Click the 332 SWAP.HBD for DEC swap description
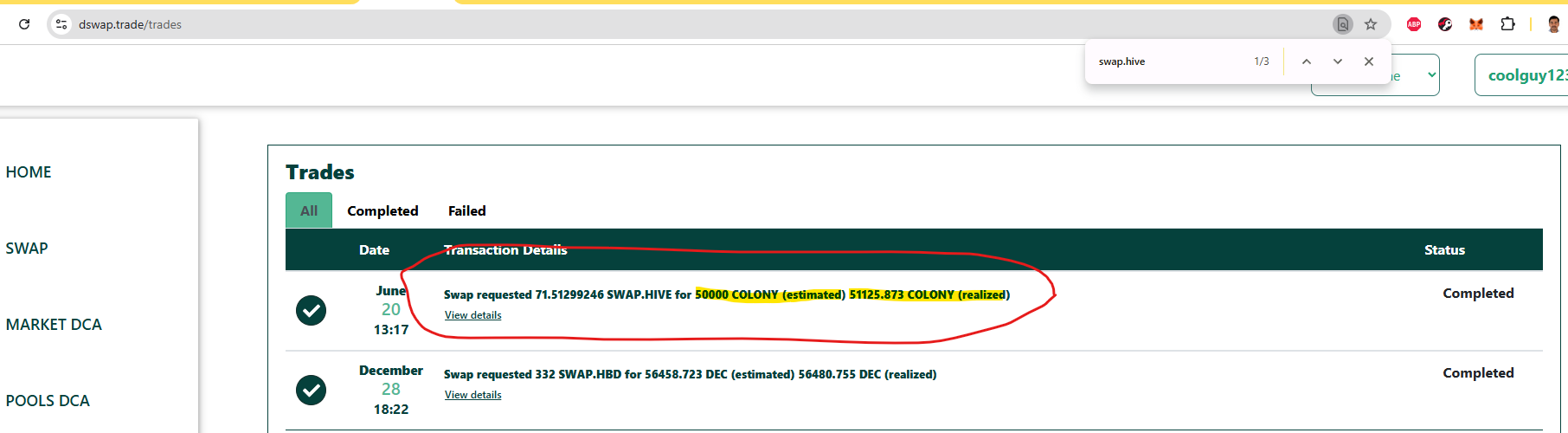This screenshot has height=433, width=1568. click(x=690, y=374)
